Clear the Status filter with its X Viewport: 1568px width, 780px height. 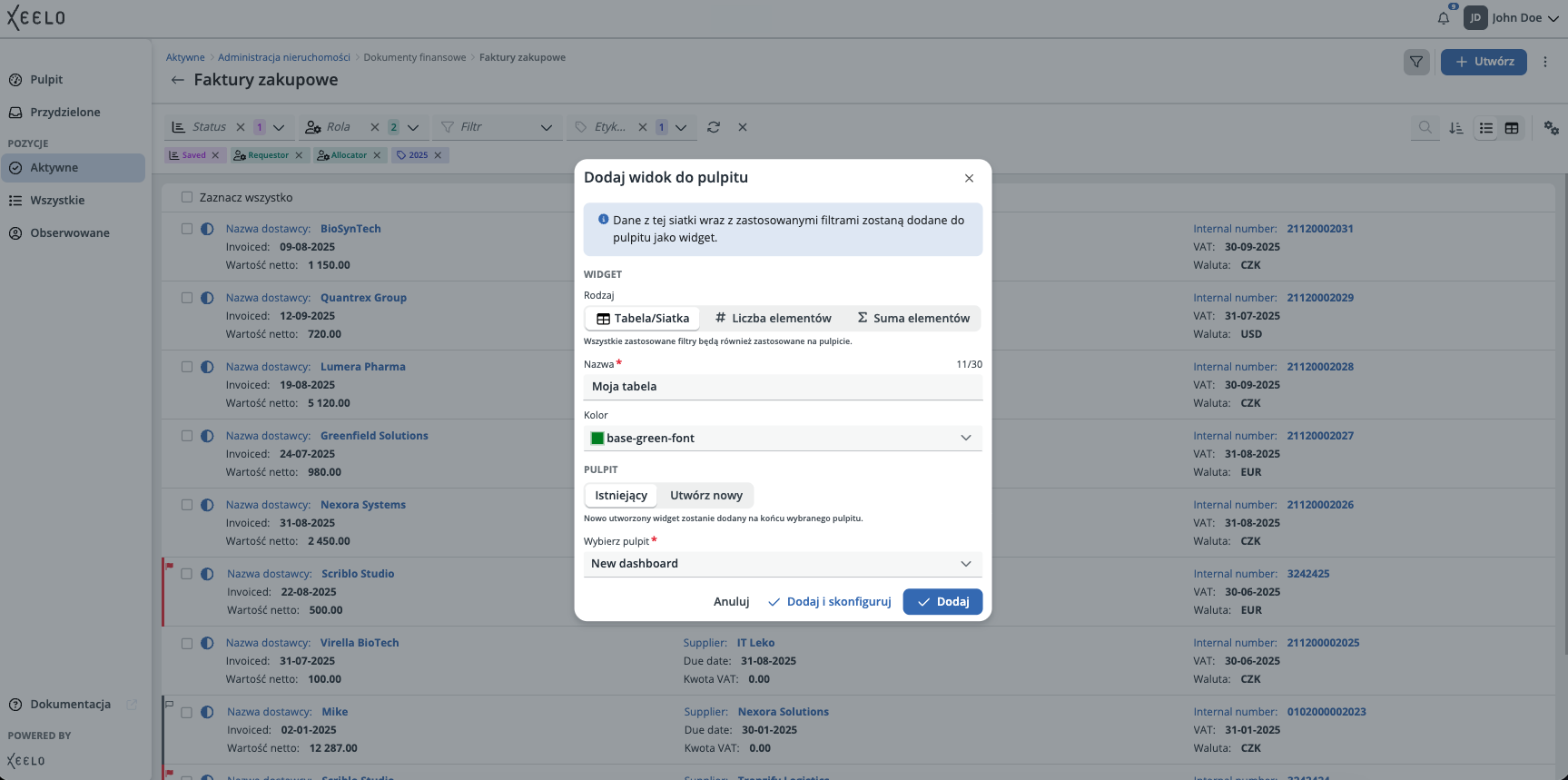[241, 127]
